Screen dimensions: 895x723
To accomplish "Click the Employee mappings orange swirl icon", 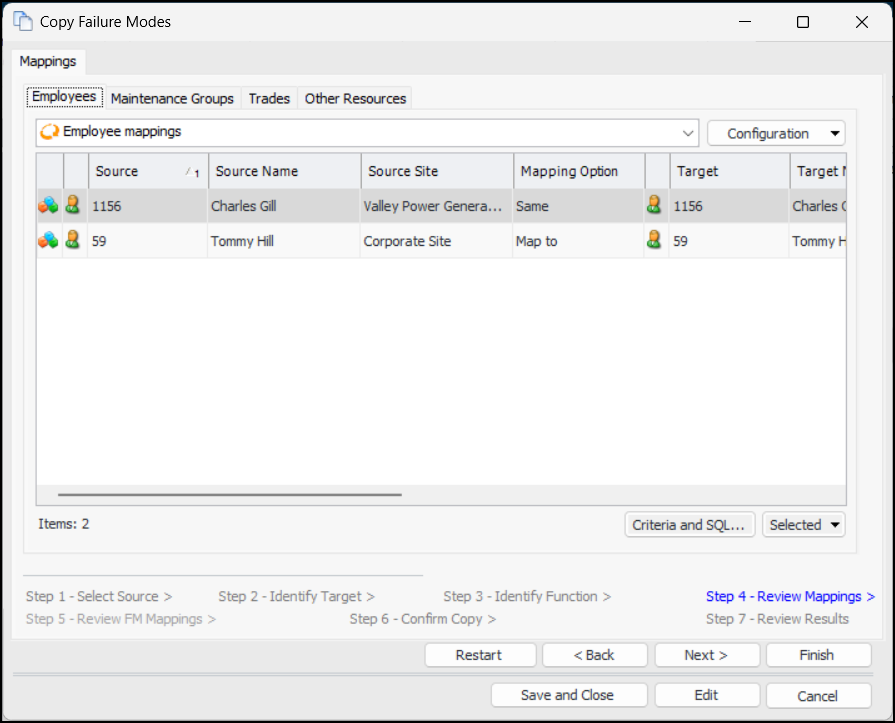I will (49, 132).
